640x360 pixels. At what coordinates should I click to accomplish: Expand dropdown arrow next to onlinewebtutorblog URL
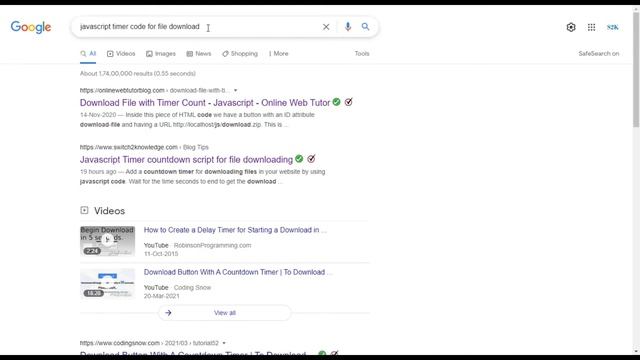pos(235,90)
